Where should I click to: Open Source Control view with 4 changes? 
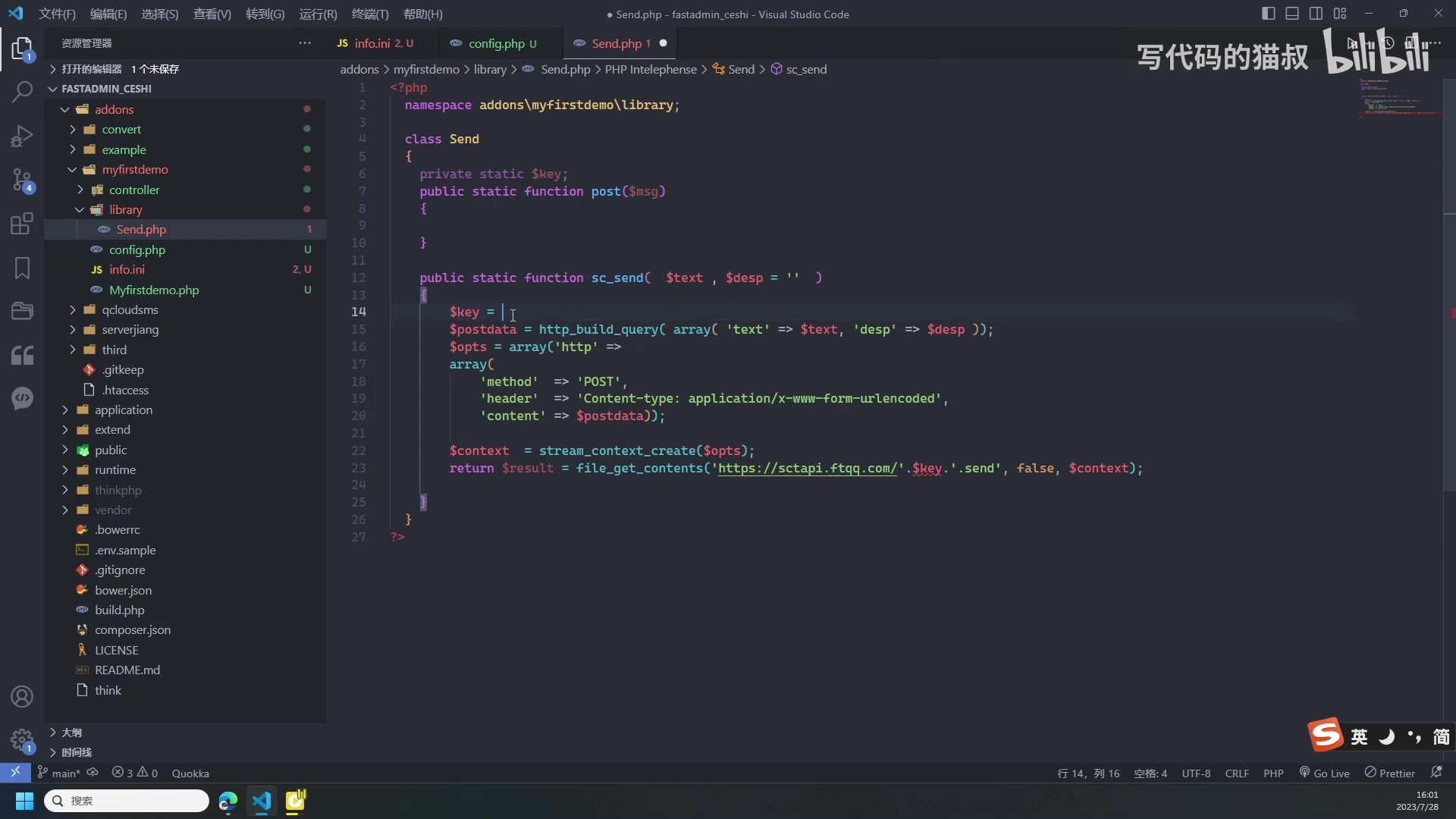coord(22,180)
